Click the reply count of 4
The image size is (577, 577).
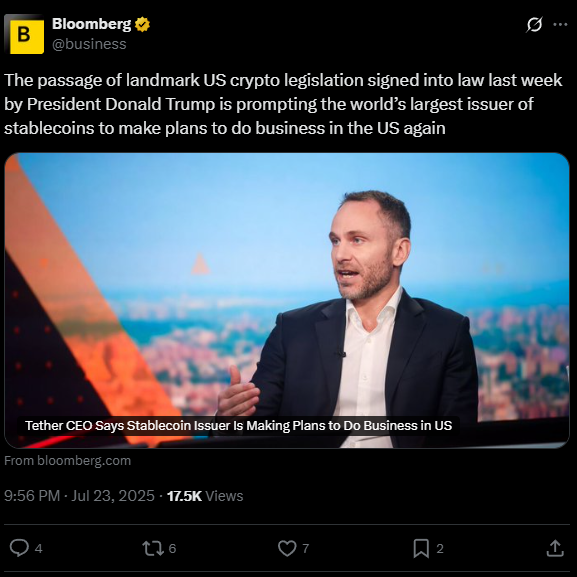[39, 549]
